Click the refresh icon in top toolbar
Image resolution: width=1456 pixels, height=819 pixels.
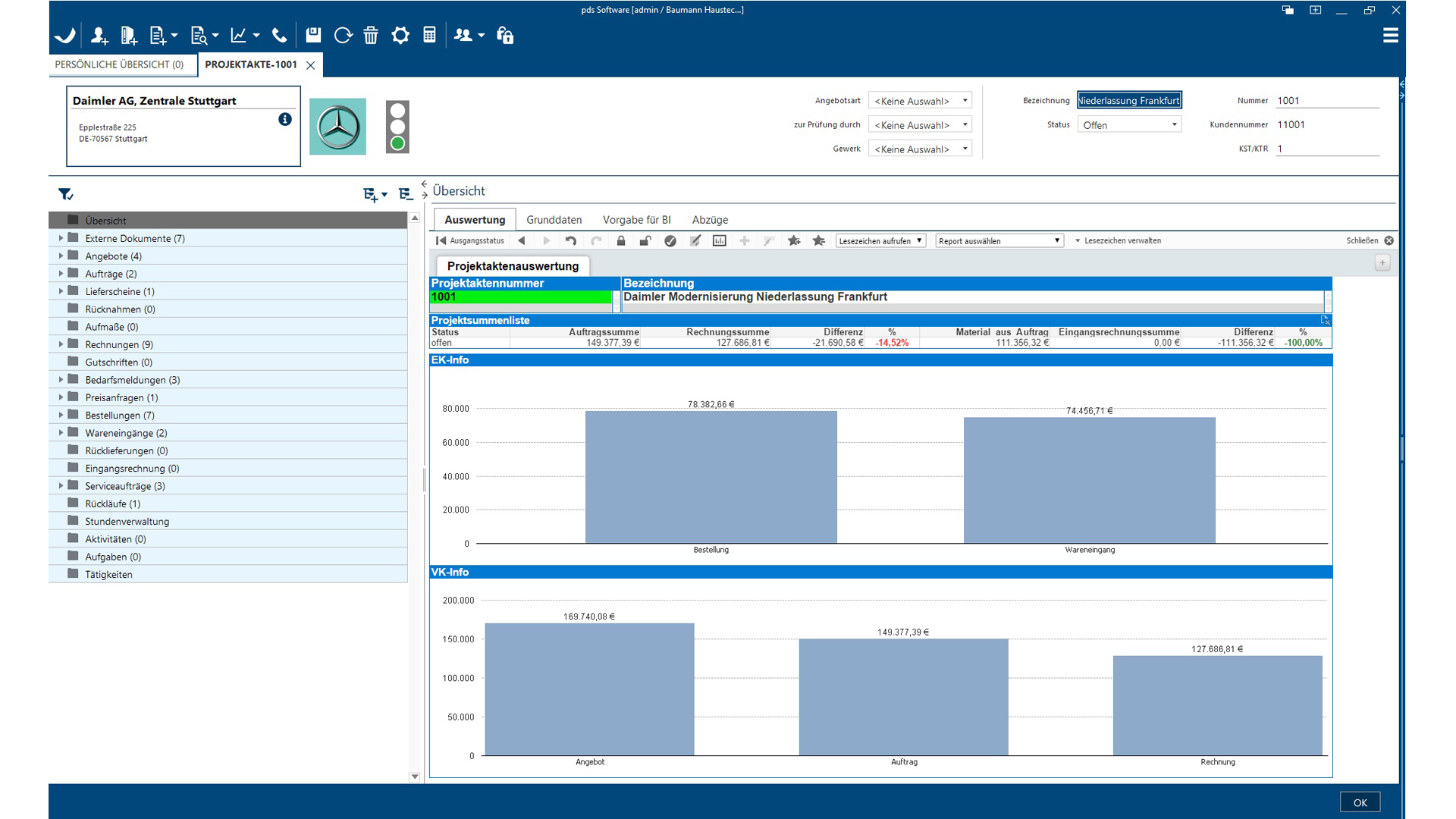coord(343,35)
